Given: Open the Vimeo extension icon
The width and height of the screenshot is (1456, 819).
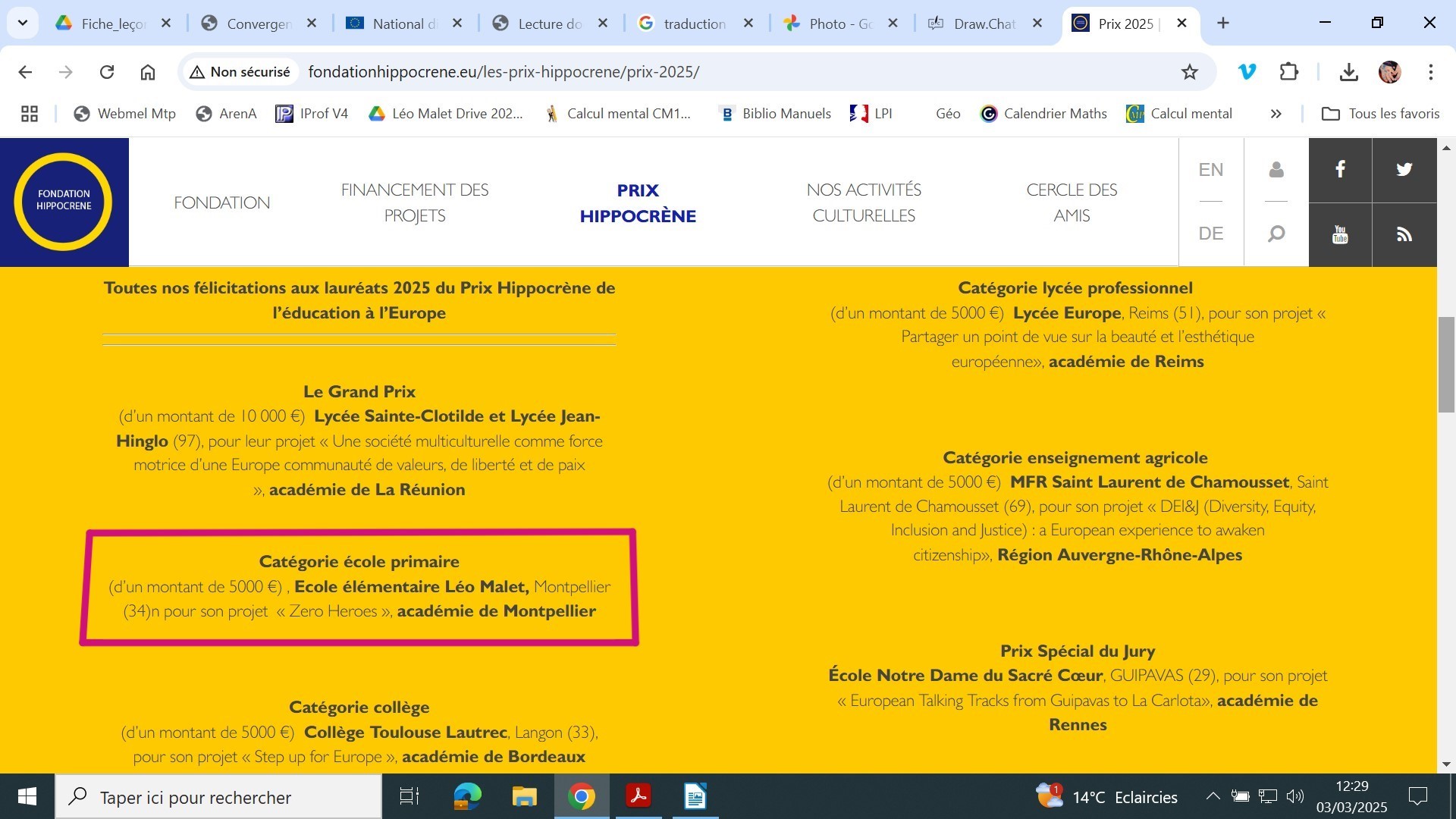Looking at the screenshot, I should (x=1247, y=72).
